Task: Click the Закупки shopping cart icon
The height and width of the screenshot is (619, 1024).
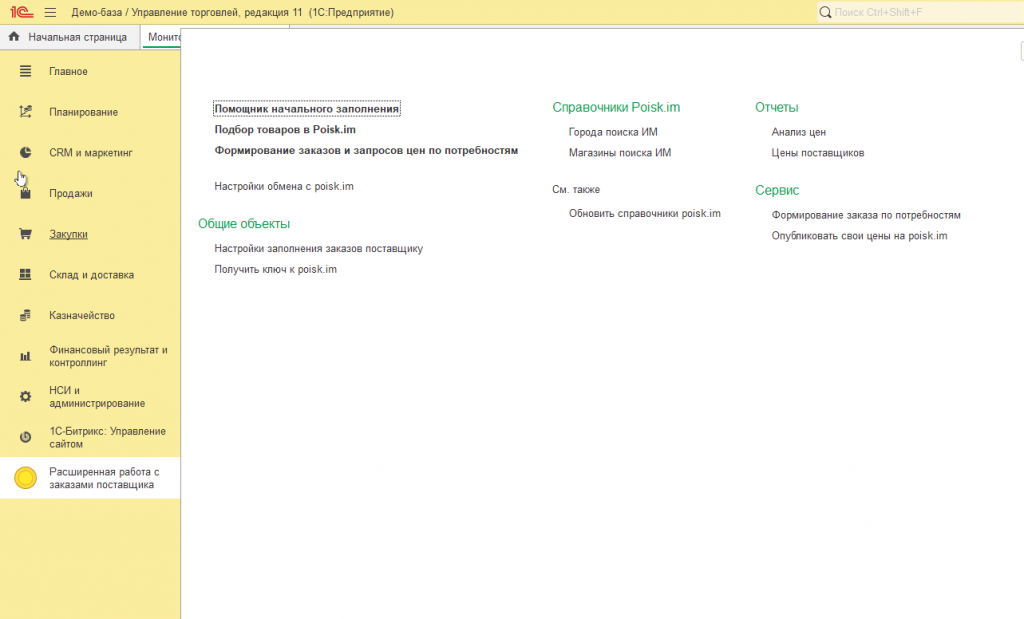Action: (x=25, y=234)
